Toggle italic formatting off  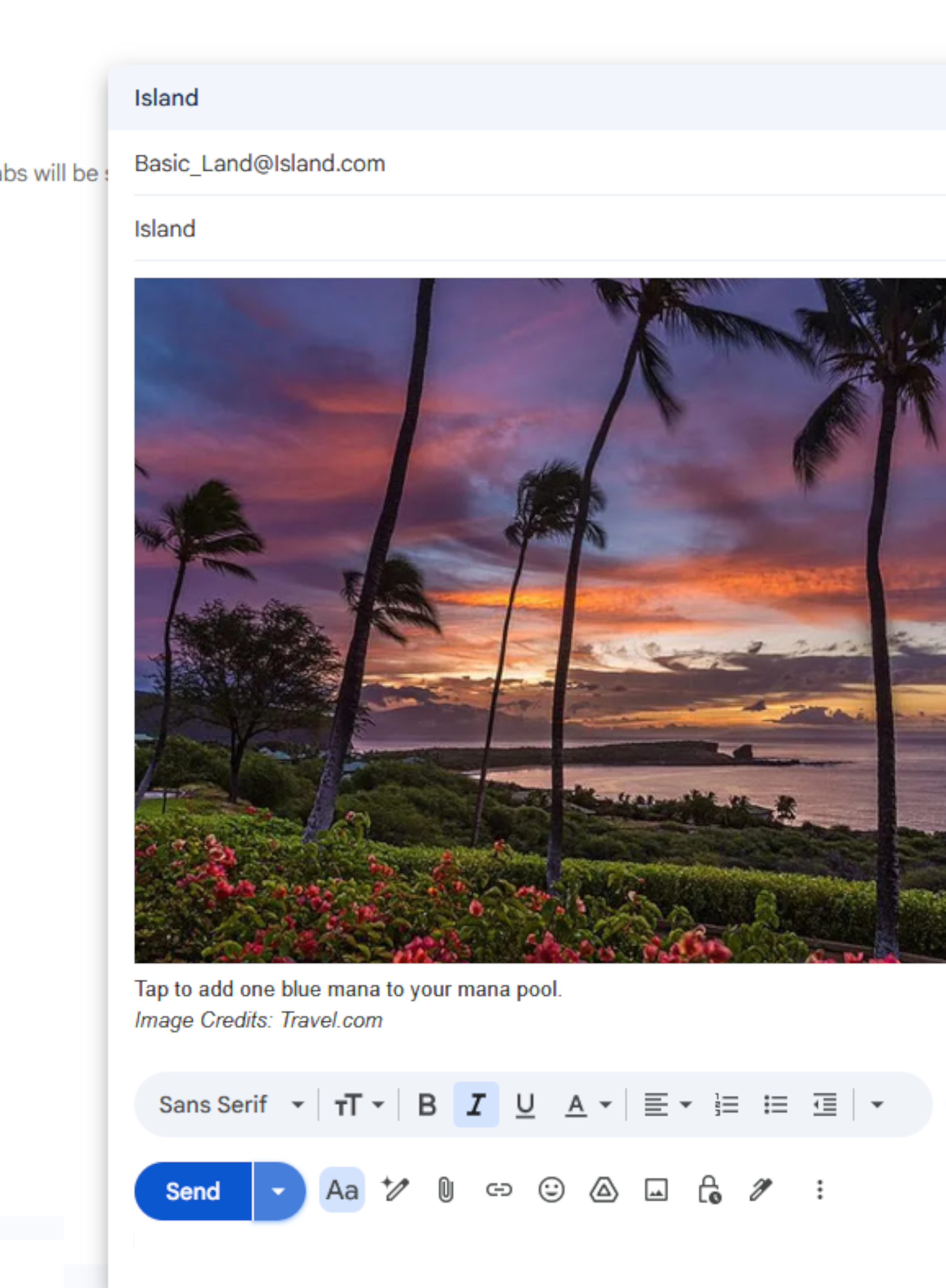[x=476, y=1105]
